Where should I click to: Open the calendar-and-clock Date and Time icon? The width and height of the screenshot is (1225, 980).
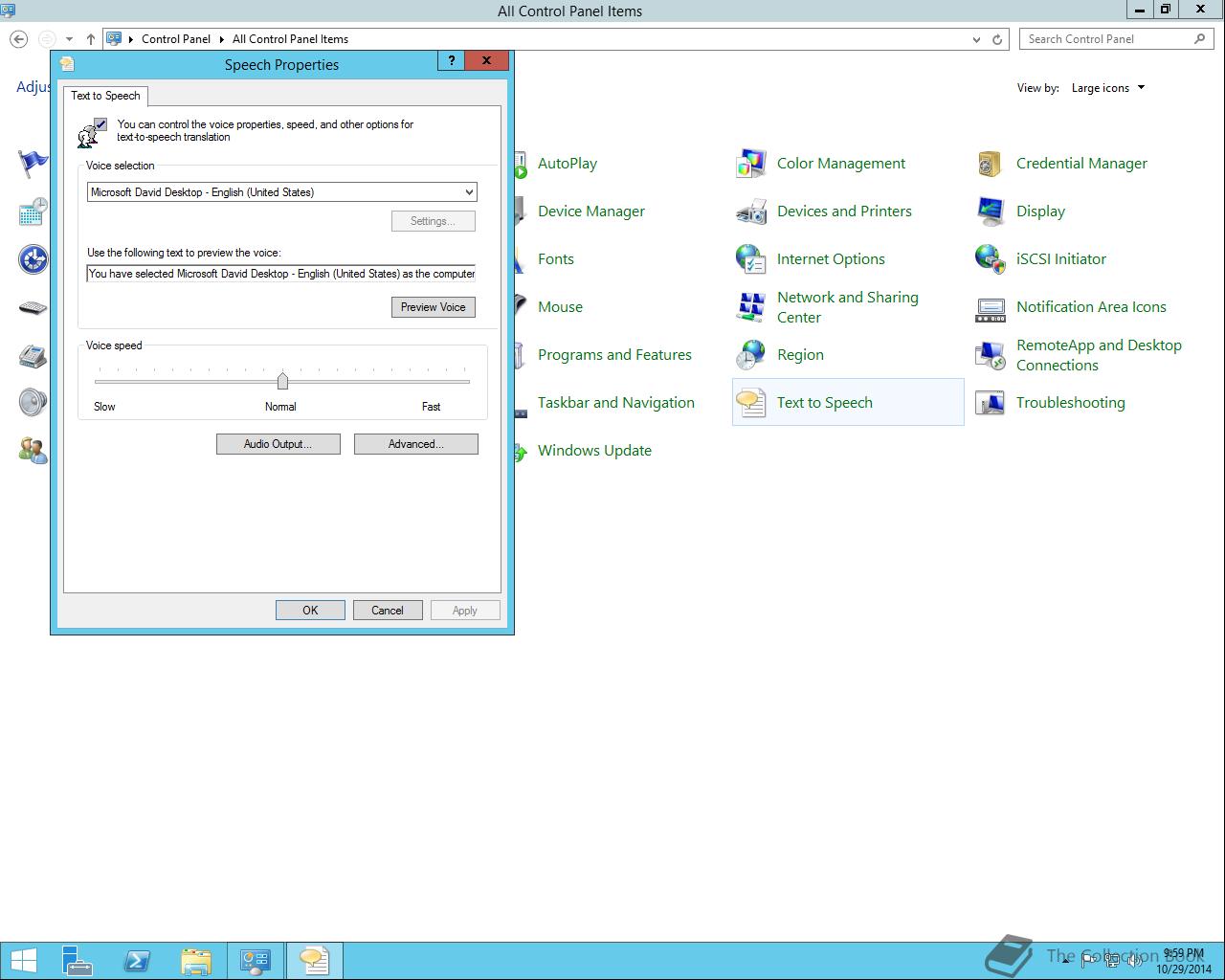pos(33,212)
